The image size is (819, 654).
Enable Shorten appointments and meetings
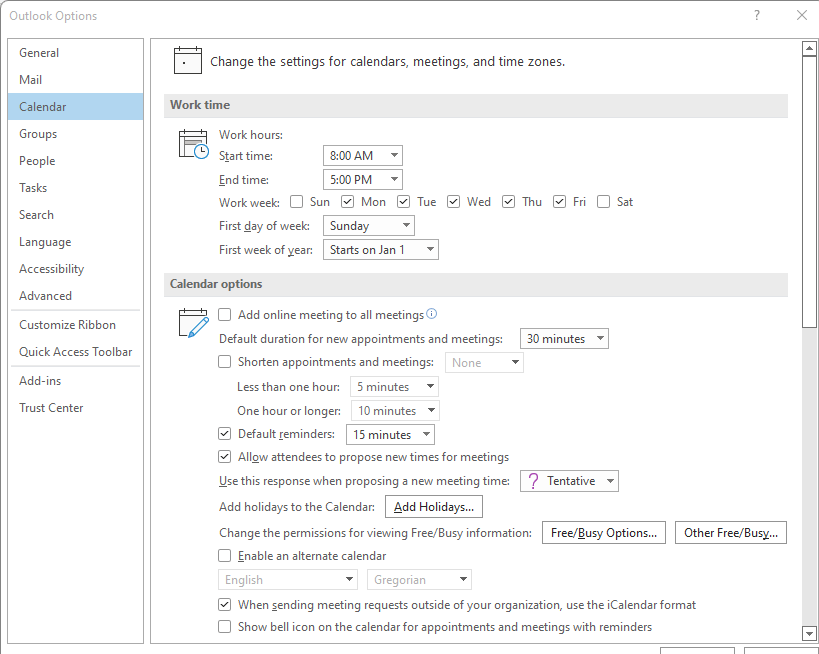pos(225,361)
